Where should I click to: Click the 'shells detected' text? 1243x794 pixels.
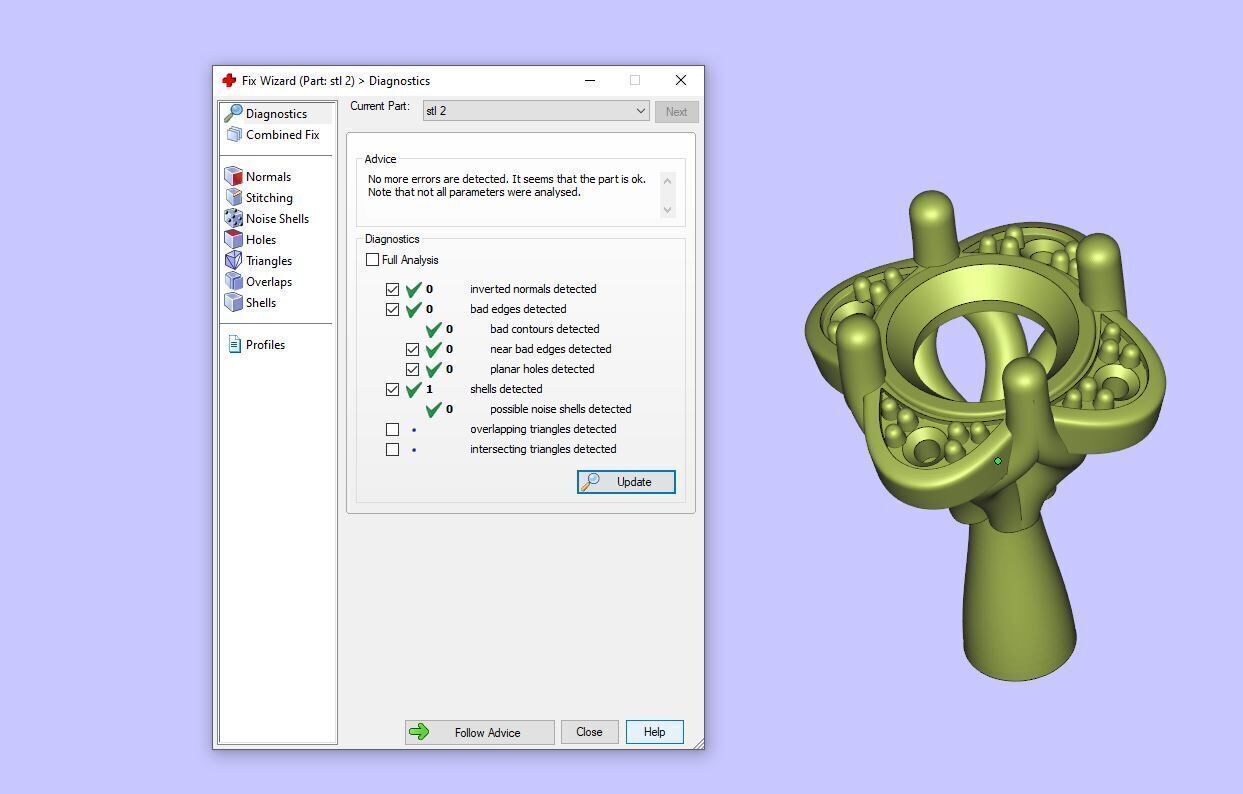pyautogui.click(x=506, y=389)
